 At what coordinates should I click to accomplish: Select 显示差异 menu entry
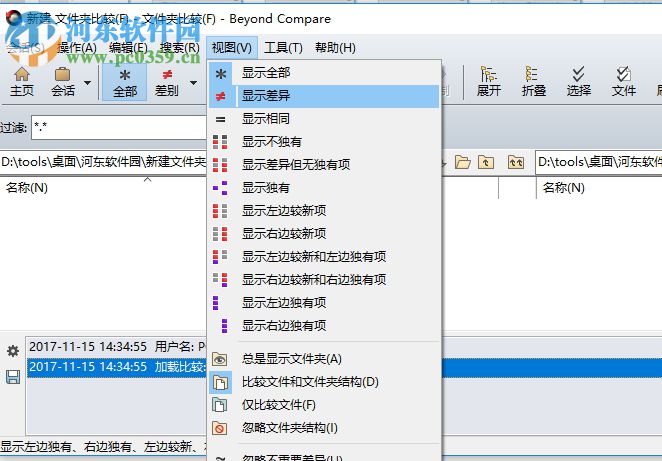324,96
